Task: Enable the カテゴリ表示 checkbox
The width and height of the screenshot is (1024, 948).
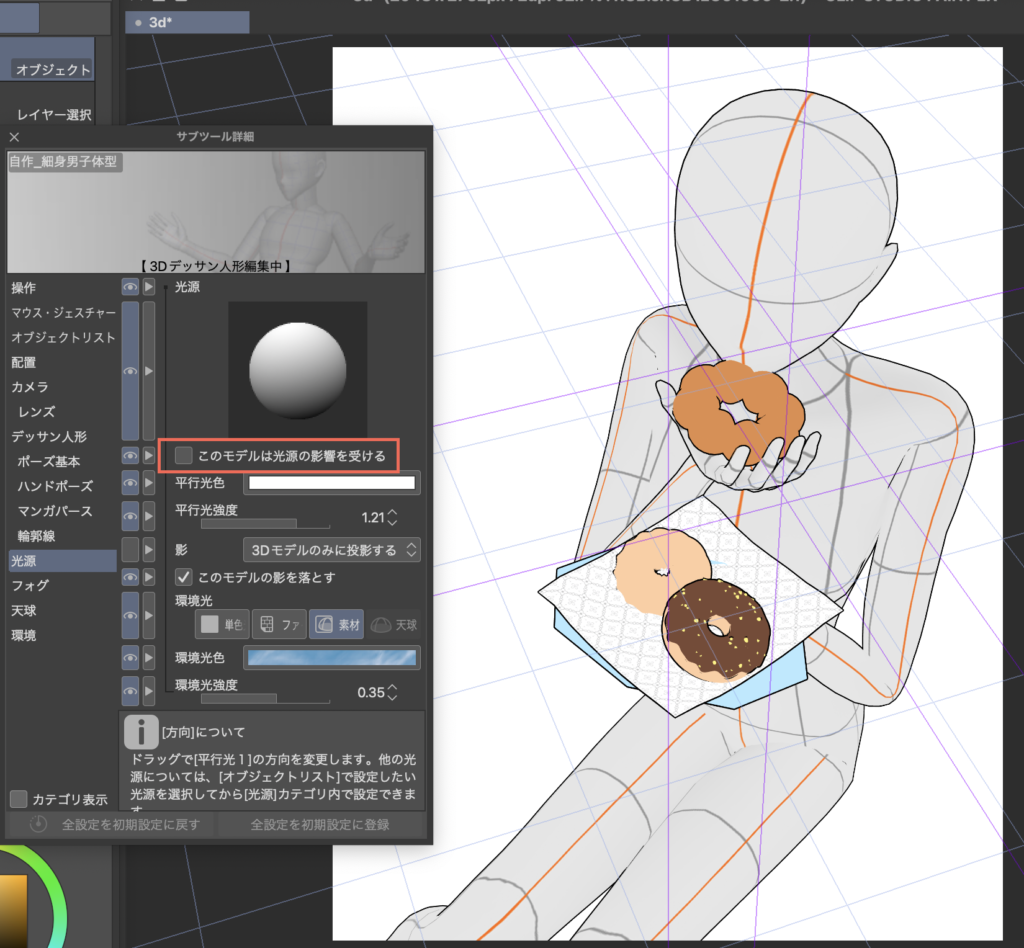Action: [x=19, y=799]
